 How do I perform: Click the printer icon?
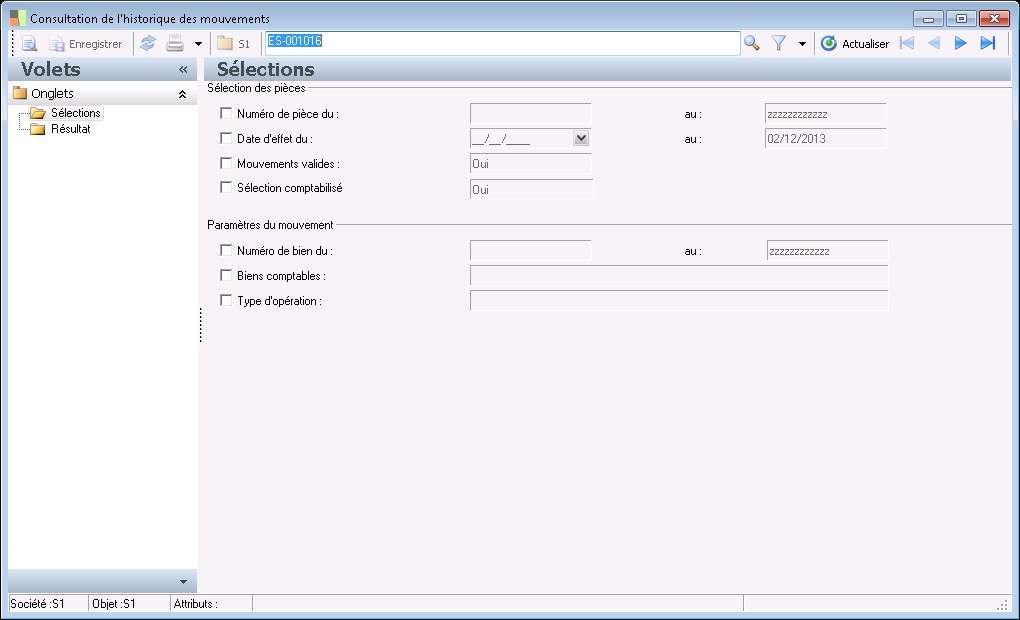point(175,43)
